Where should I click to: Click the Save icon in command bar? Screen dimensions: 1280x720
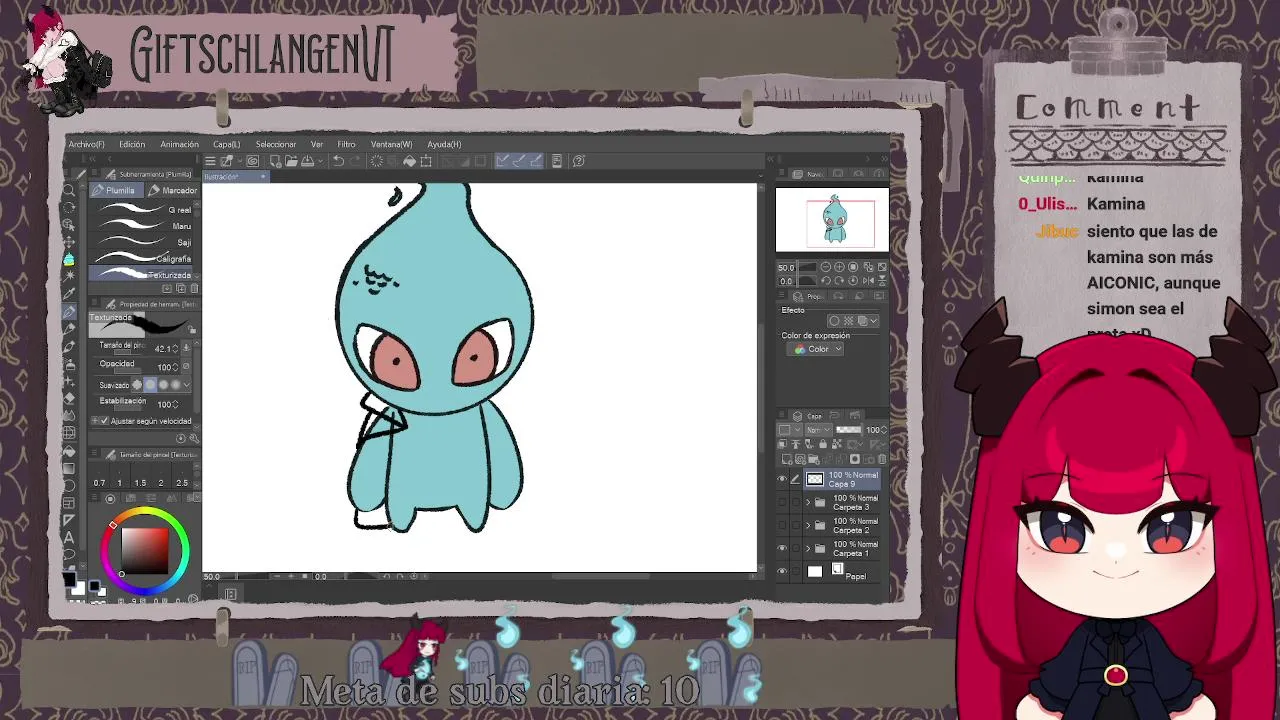coord(307,161)
